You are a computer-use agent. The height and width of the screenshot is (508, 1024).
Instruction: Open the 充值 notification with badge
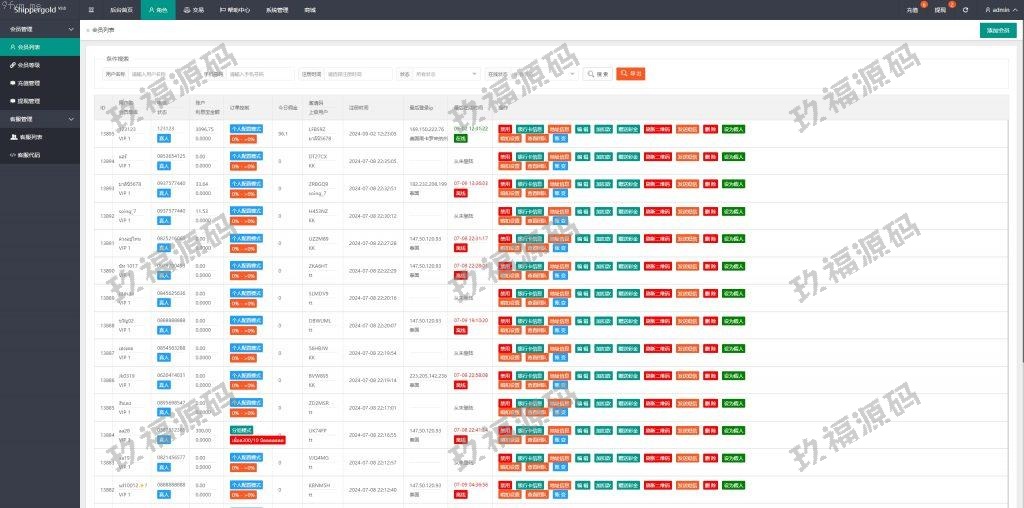click(912, 9)
